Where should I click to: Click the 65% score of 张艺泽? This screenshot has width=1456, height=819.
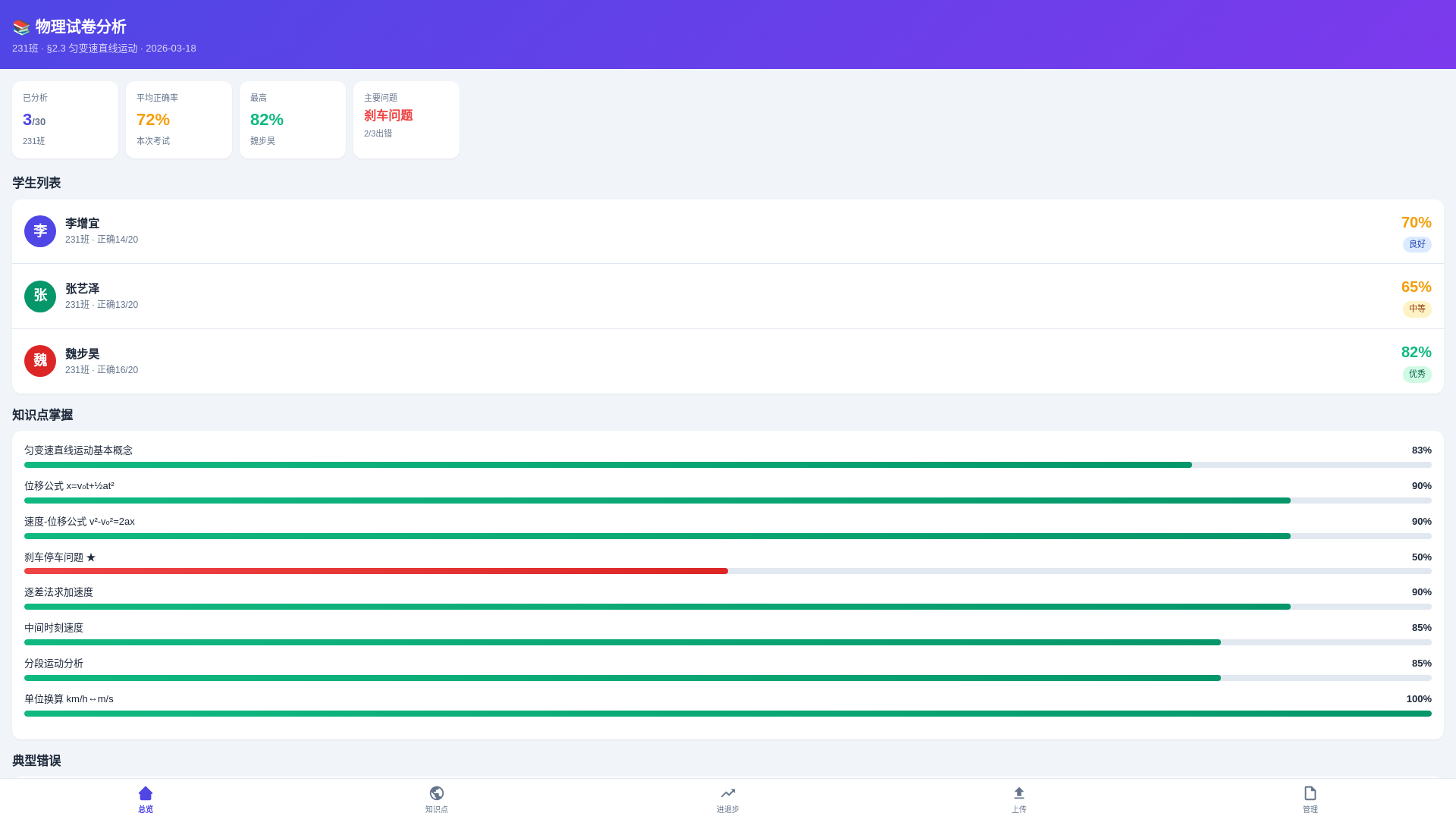tap(1416, 287)
